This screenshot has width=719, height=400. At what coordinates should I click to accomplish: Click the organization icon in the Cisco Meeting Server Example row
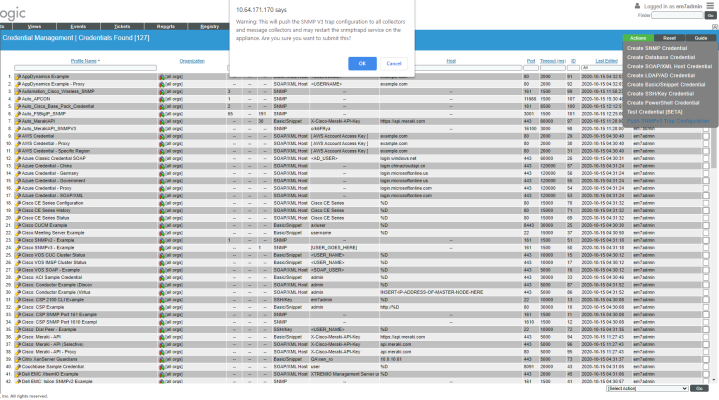pyautogui.click(x=161, y=233)
